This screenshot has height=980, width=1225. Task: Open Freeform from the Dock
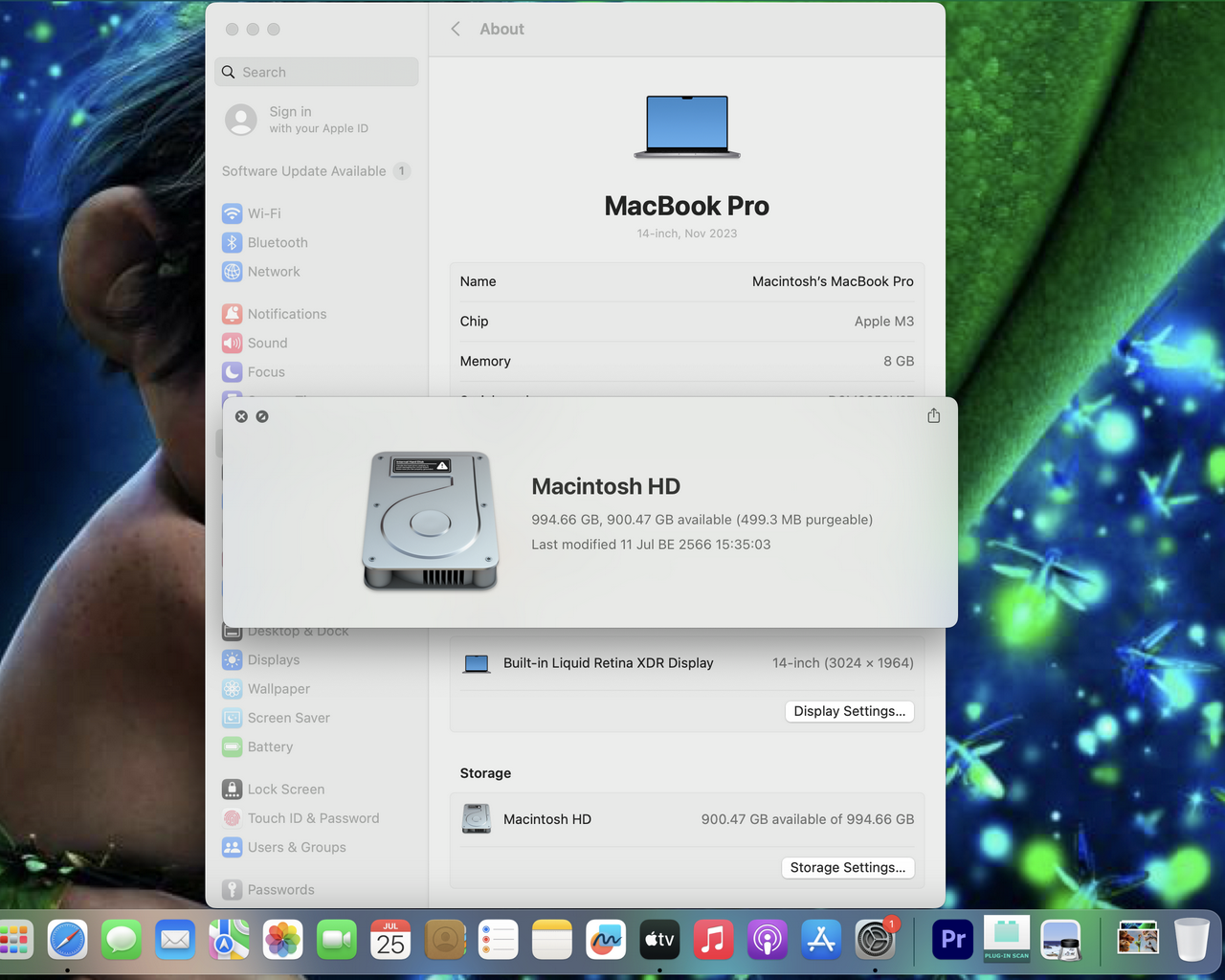[606, 940]
